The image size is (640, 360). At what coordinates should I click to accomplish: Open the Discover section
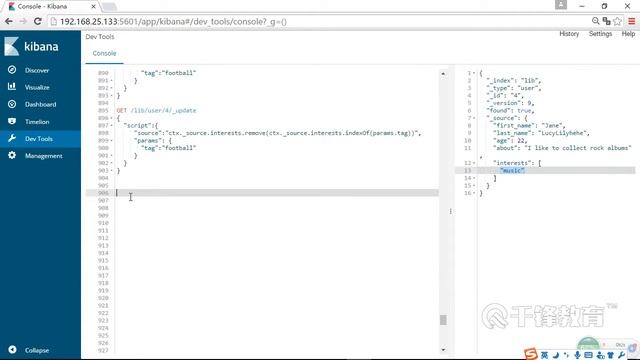37,70
